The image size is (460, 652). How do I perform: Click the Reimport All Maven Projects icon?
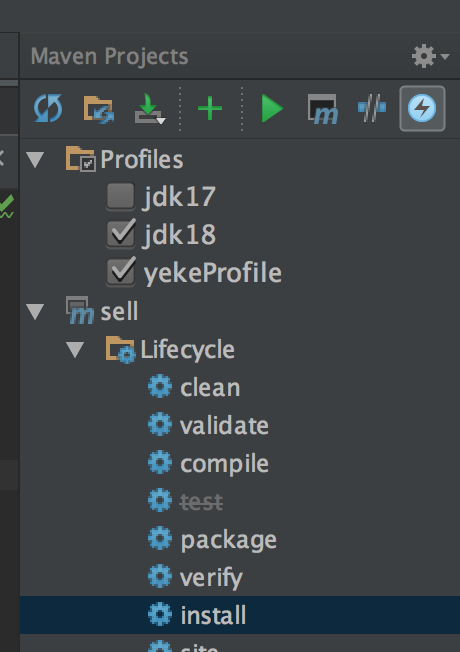pos(48,108)
